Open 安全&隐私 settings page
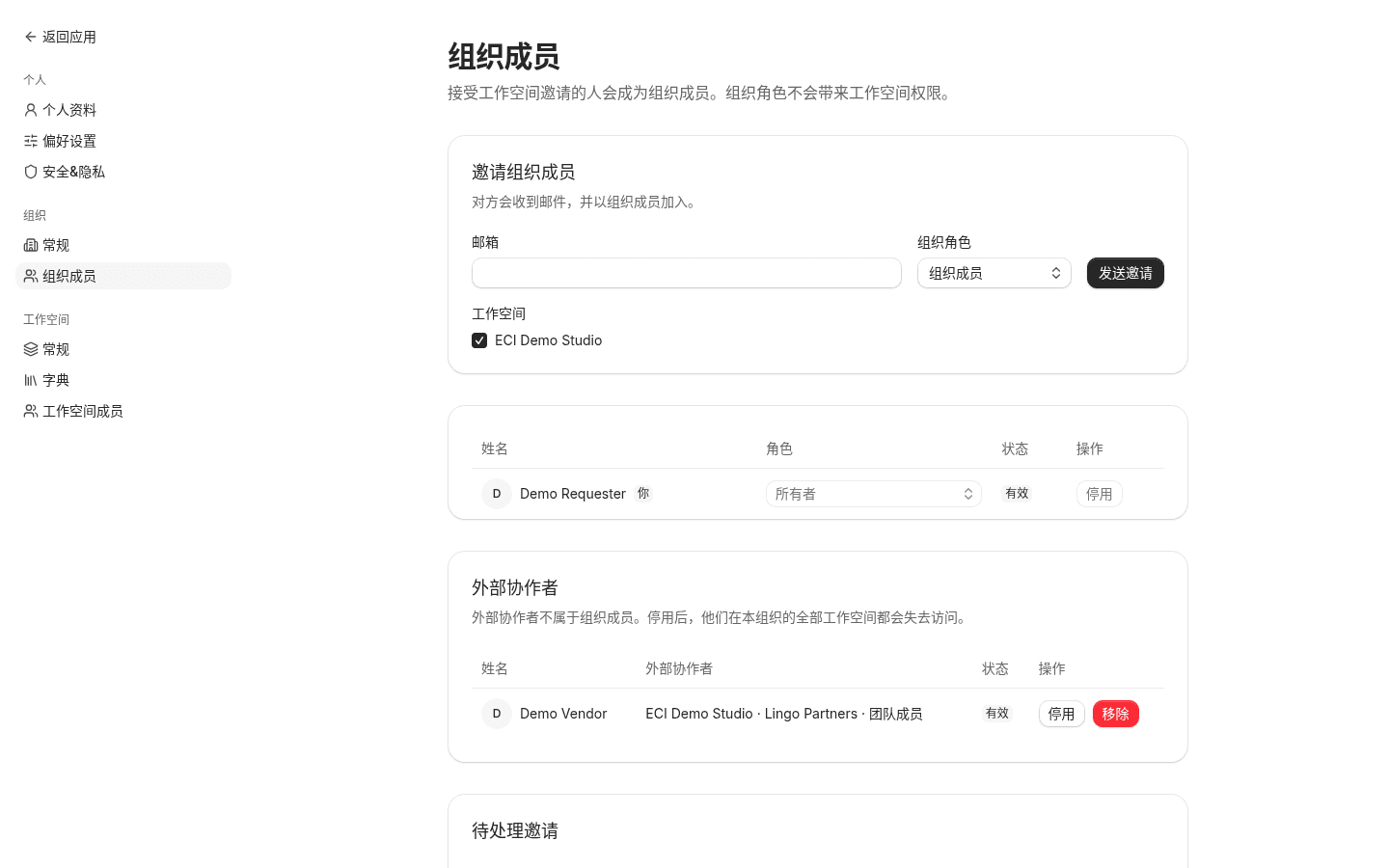1389x868 pixels. click(x=123, y=172)
